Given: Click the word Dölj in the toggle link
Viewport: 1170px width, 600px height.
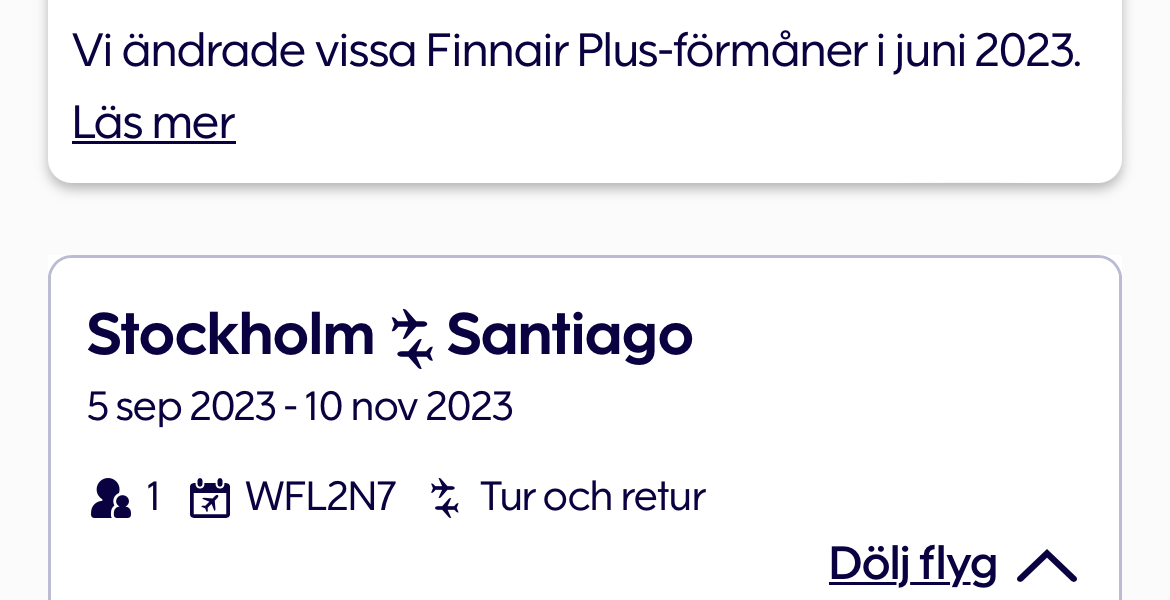Looking at the screenshot, I should 868,563.
